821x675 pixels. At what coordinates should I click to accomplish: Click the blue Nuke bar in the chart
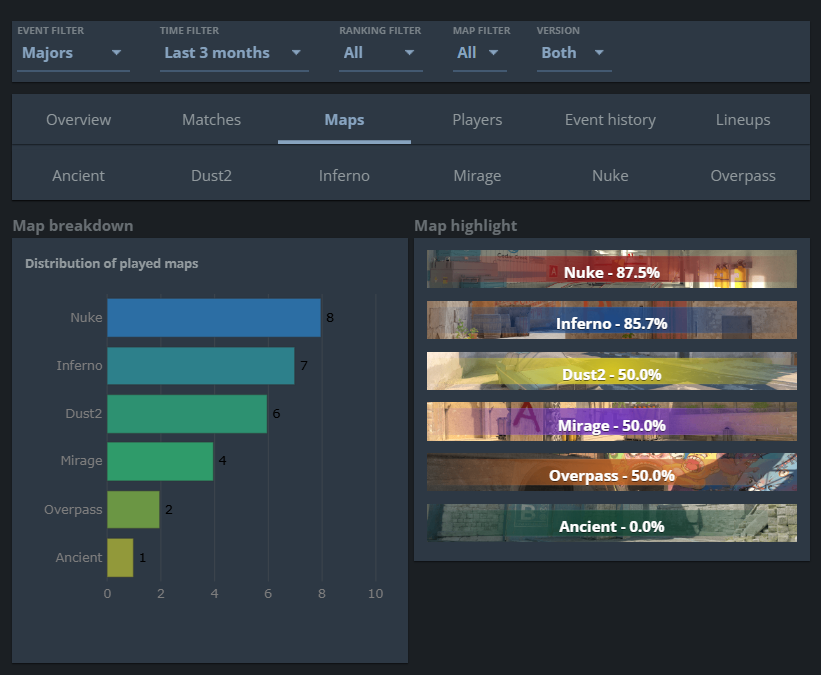214,318
